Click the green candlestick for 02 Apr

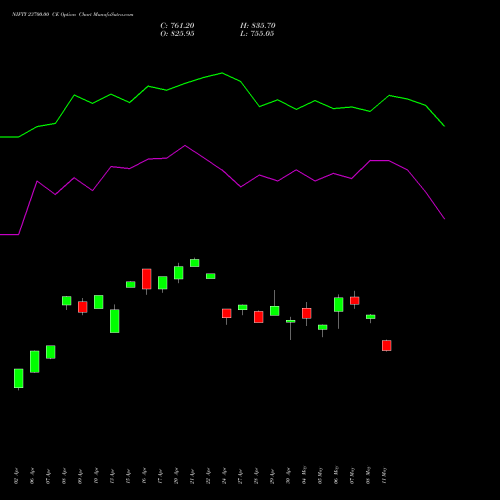click(19, 378)
